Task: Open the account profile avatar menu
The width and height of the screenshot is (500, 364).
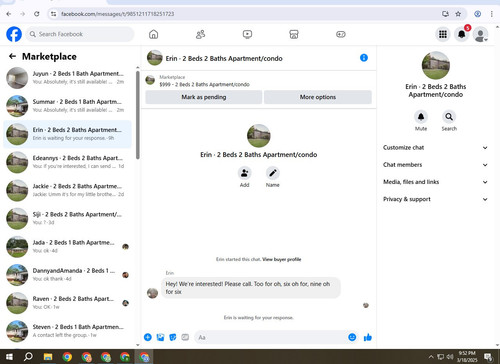Action: [481, 34]
